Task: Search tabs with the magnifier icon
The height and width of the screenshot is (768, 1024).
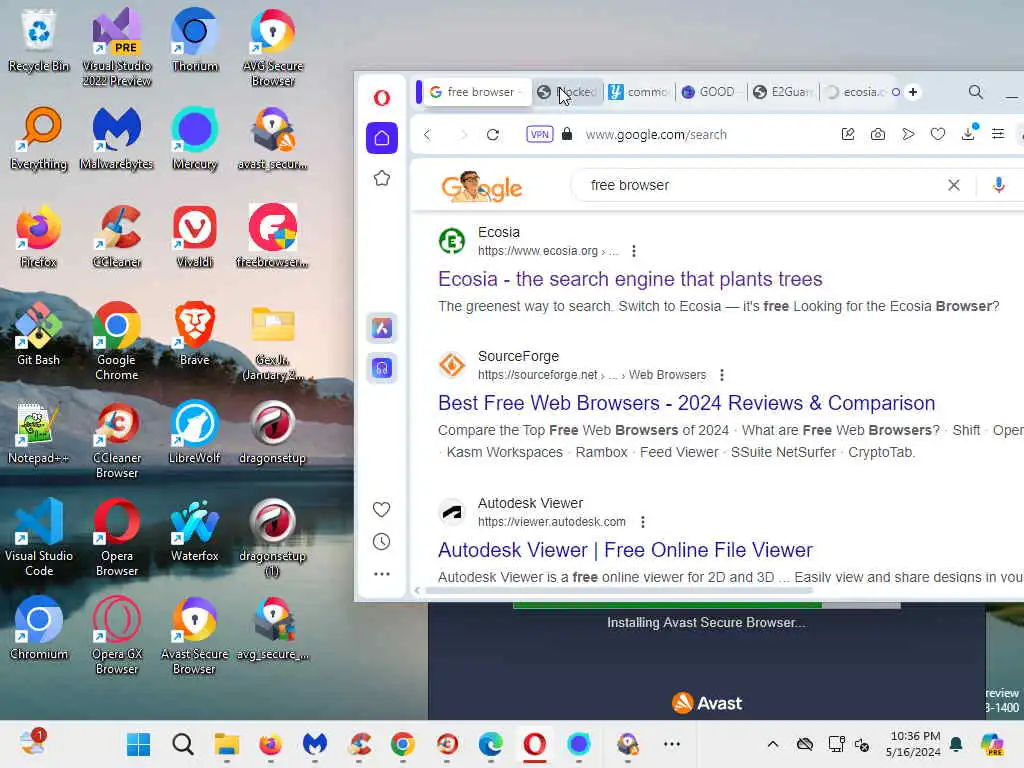Action: coord(976,92)
